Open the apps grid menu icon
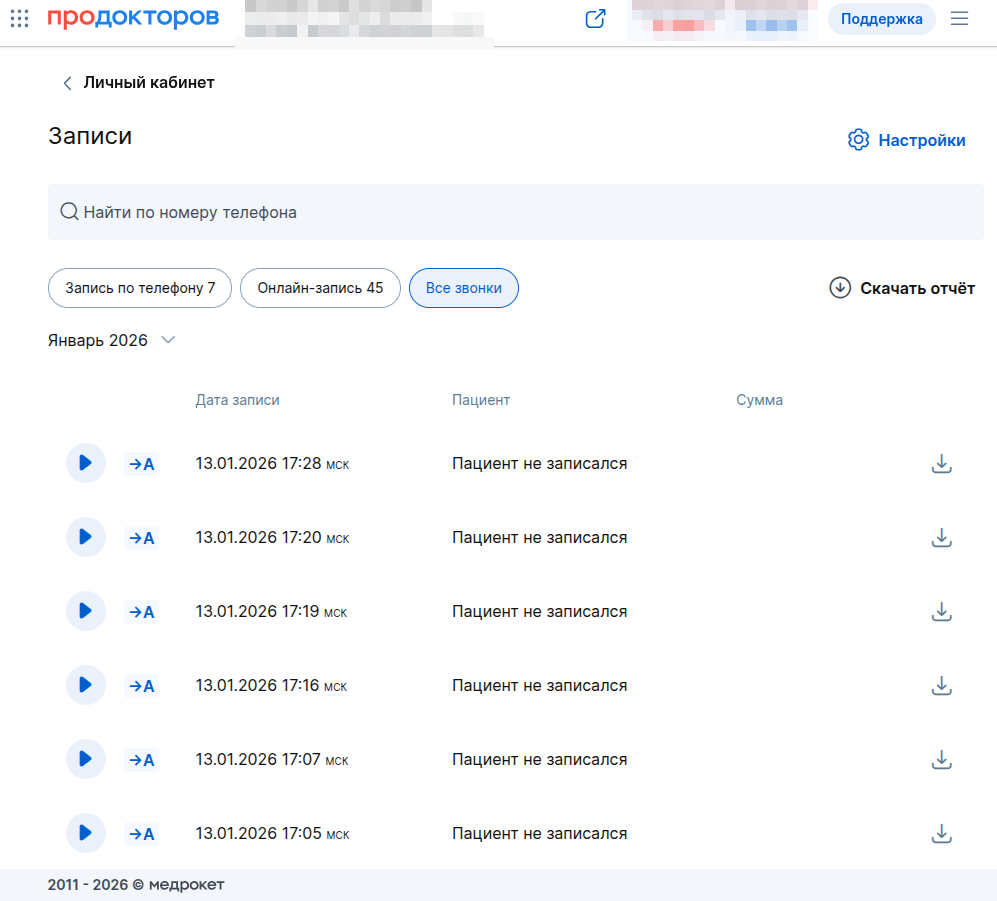 point(19,18)
